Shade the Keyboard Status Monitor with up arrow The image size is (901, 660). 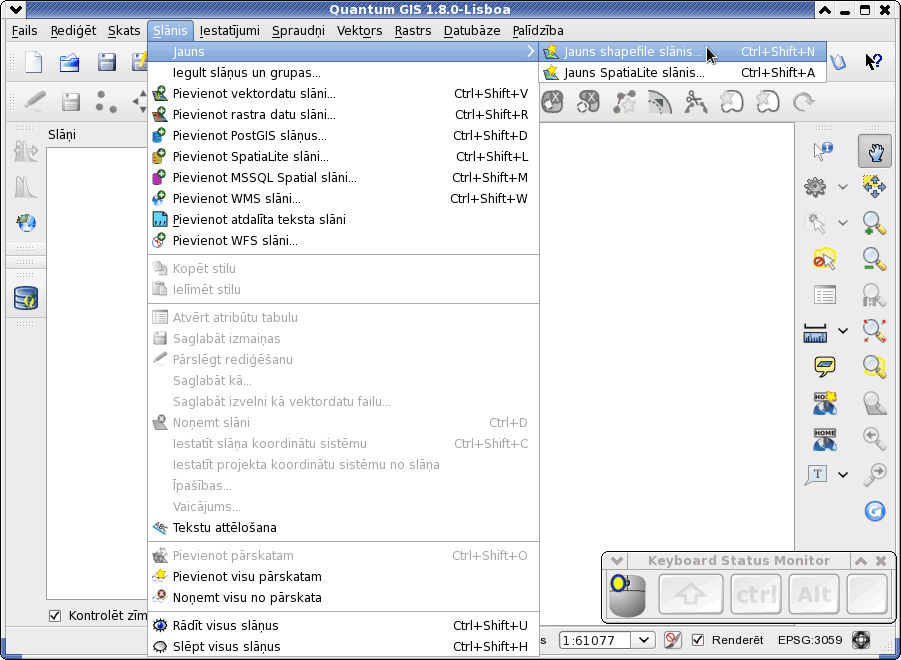point(860,561)
